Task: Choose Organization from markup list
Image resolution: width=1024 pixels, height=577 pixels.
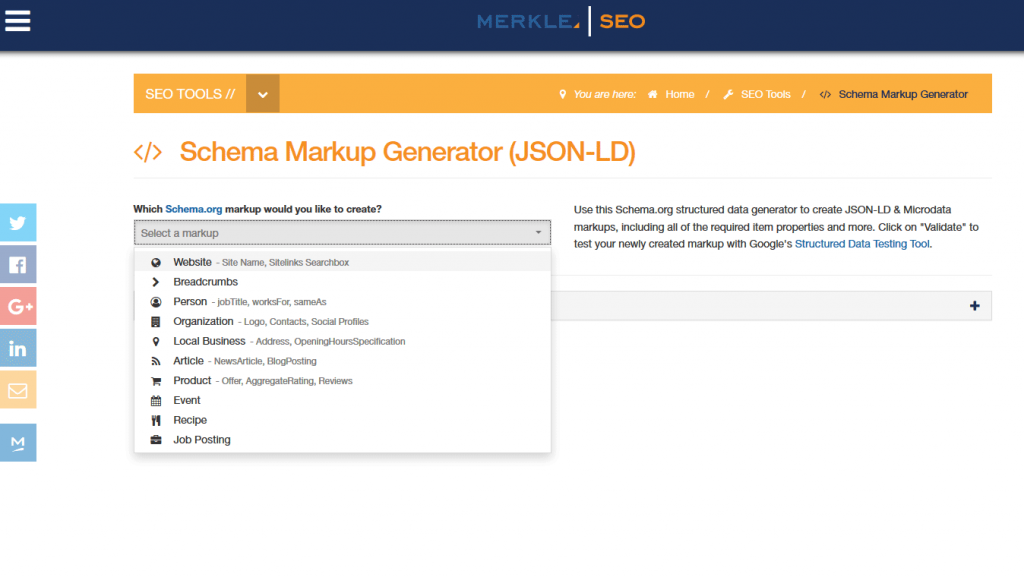Action: [x=342, y=321]
